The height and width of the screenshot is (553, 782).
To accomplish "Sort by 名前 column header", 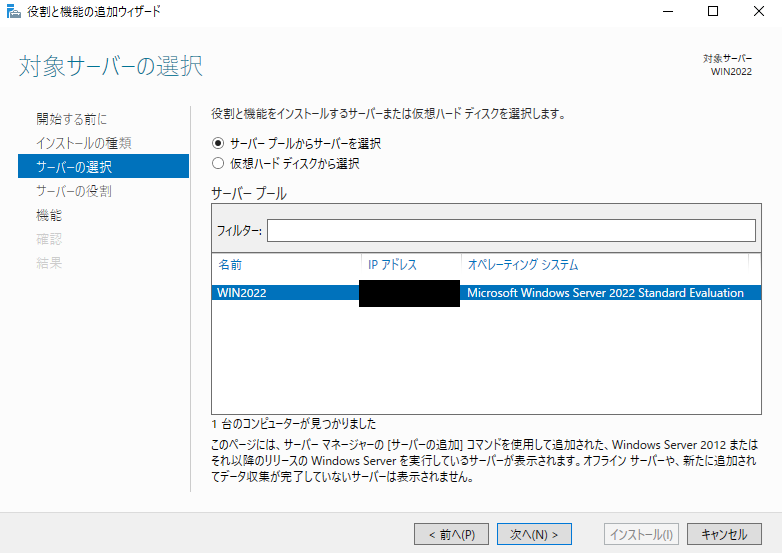I will point(285,265).
